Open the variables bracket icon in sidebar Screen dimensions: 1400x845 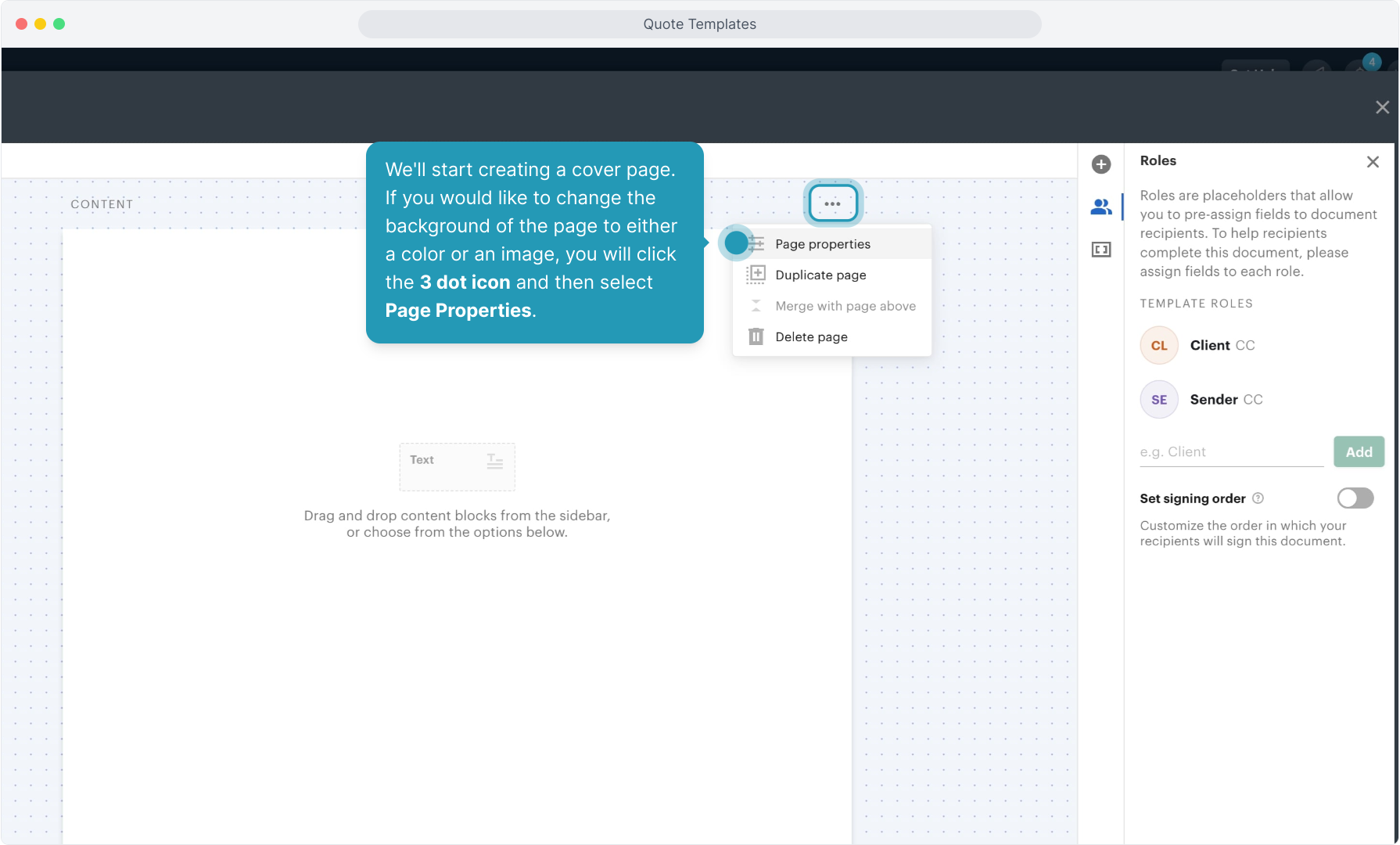(1101, 250)
